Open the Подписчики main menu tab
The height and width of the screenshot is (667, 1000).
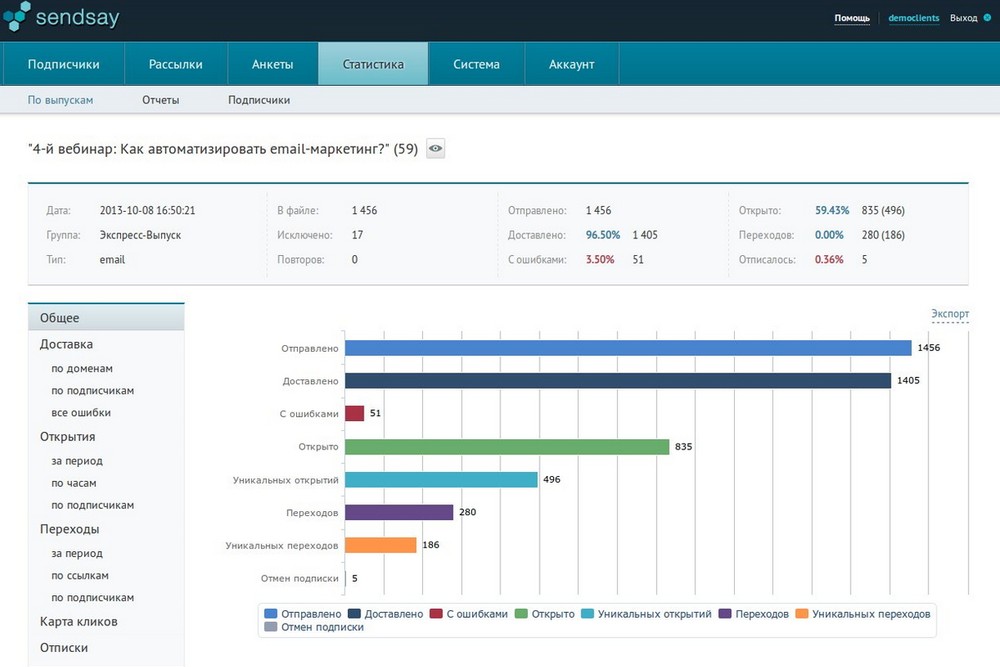(63, 64)
